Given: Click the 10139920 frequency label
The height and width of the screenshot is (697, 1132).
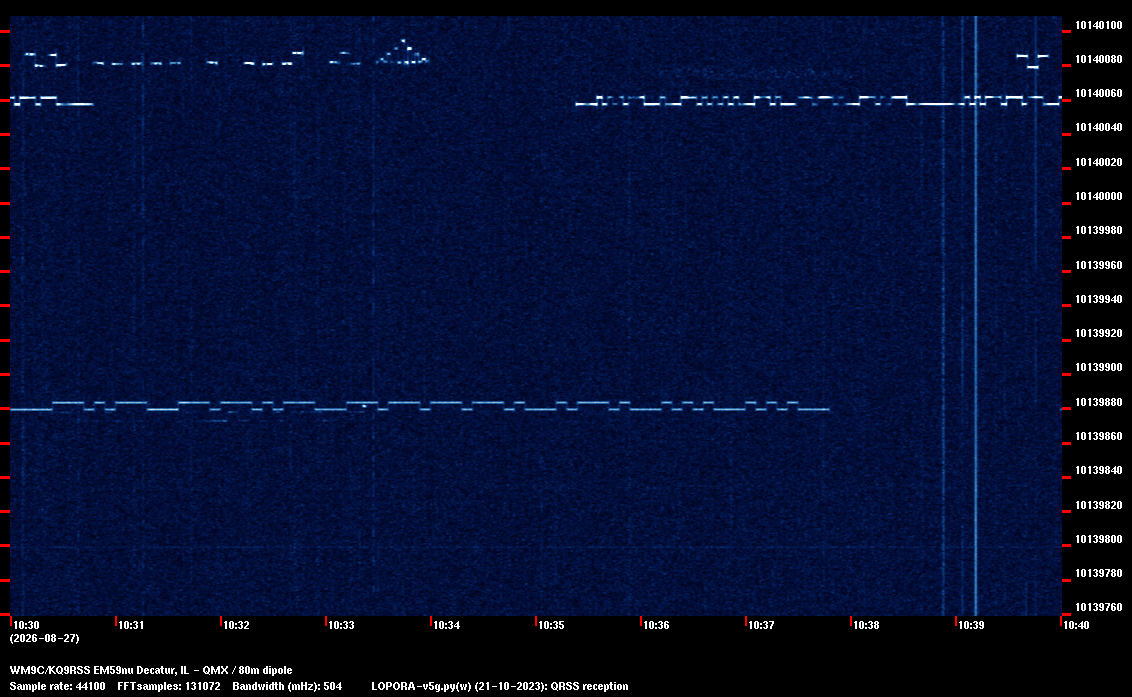Looking at the screenshot, I should tap(1099, 334).
